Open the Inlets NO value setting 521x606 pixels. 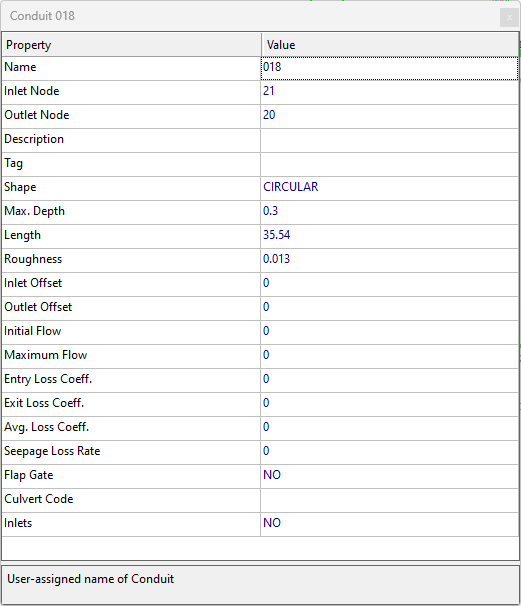pyautogui.click(x=390, y=524)
